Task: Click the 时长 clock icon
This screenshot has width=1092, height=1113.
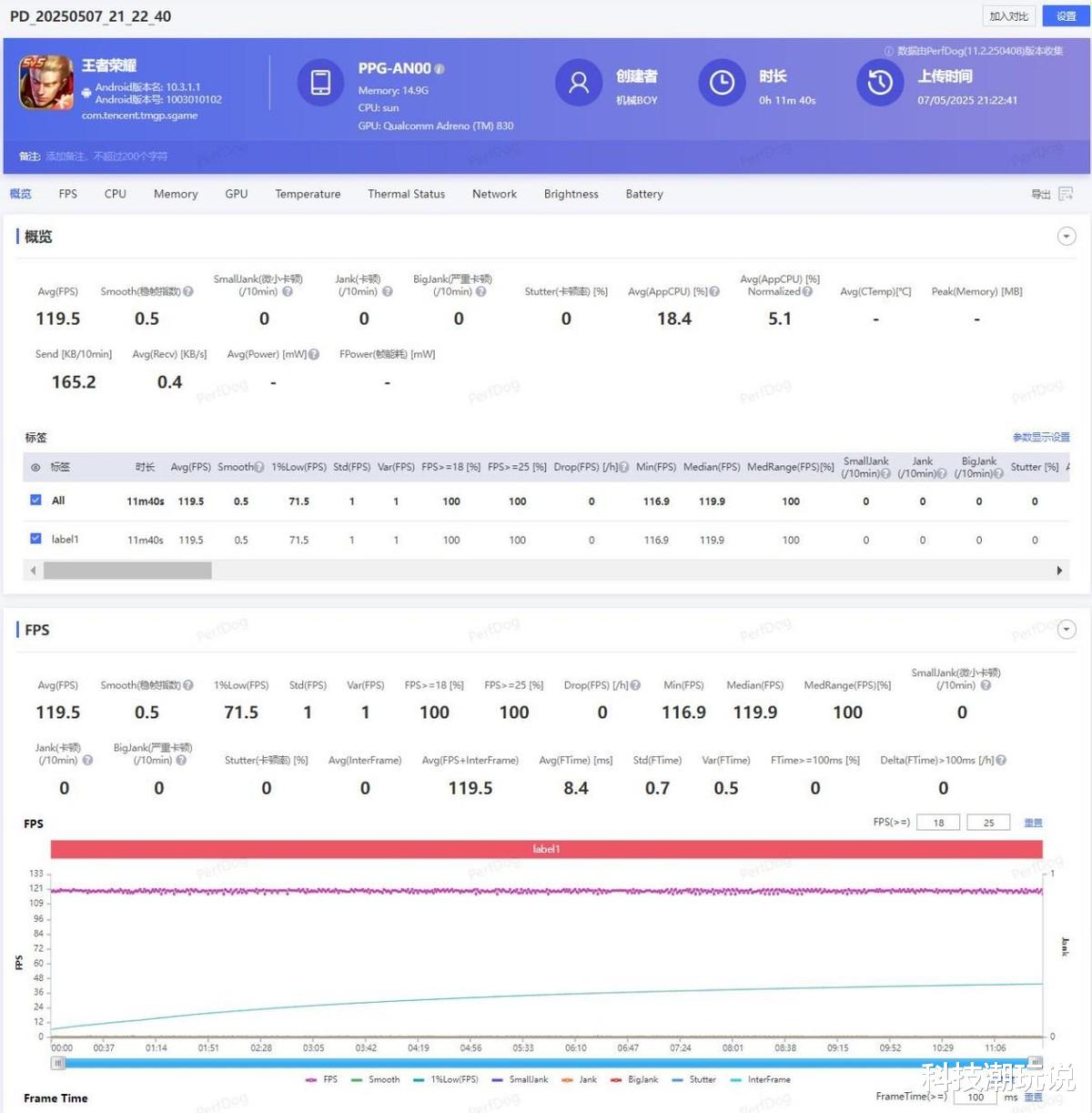Action: tap(722, 83)
